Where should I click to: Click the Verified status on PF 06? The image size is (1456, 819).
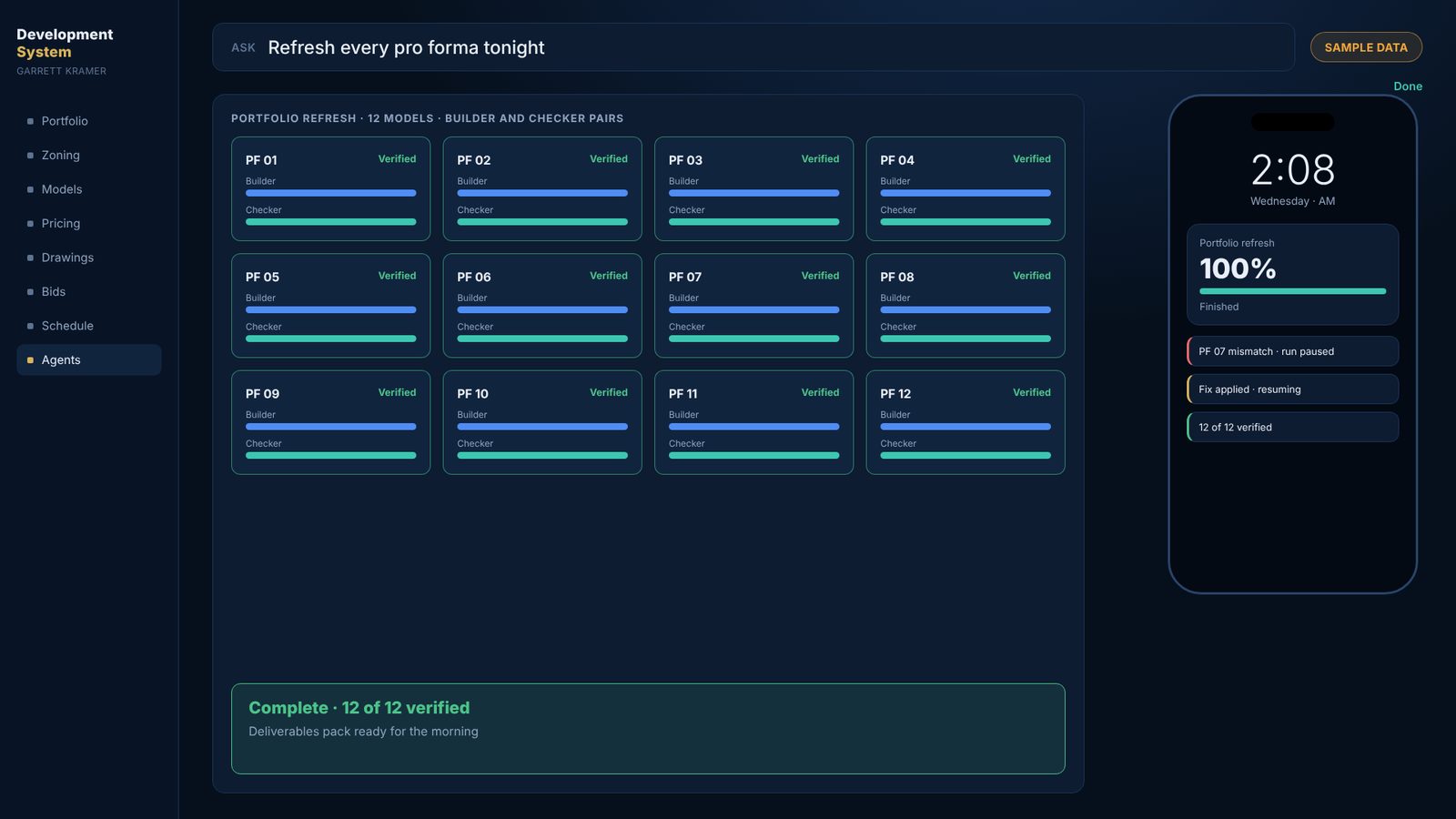(609, 276)
